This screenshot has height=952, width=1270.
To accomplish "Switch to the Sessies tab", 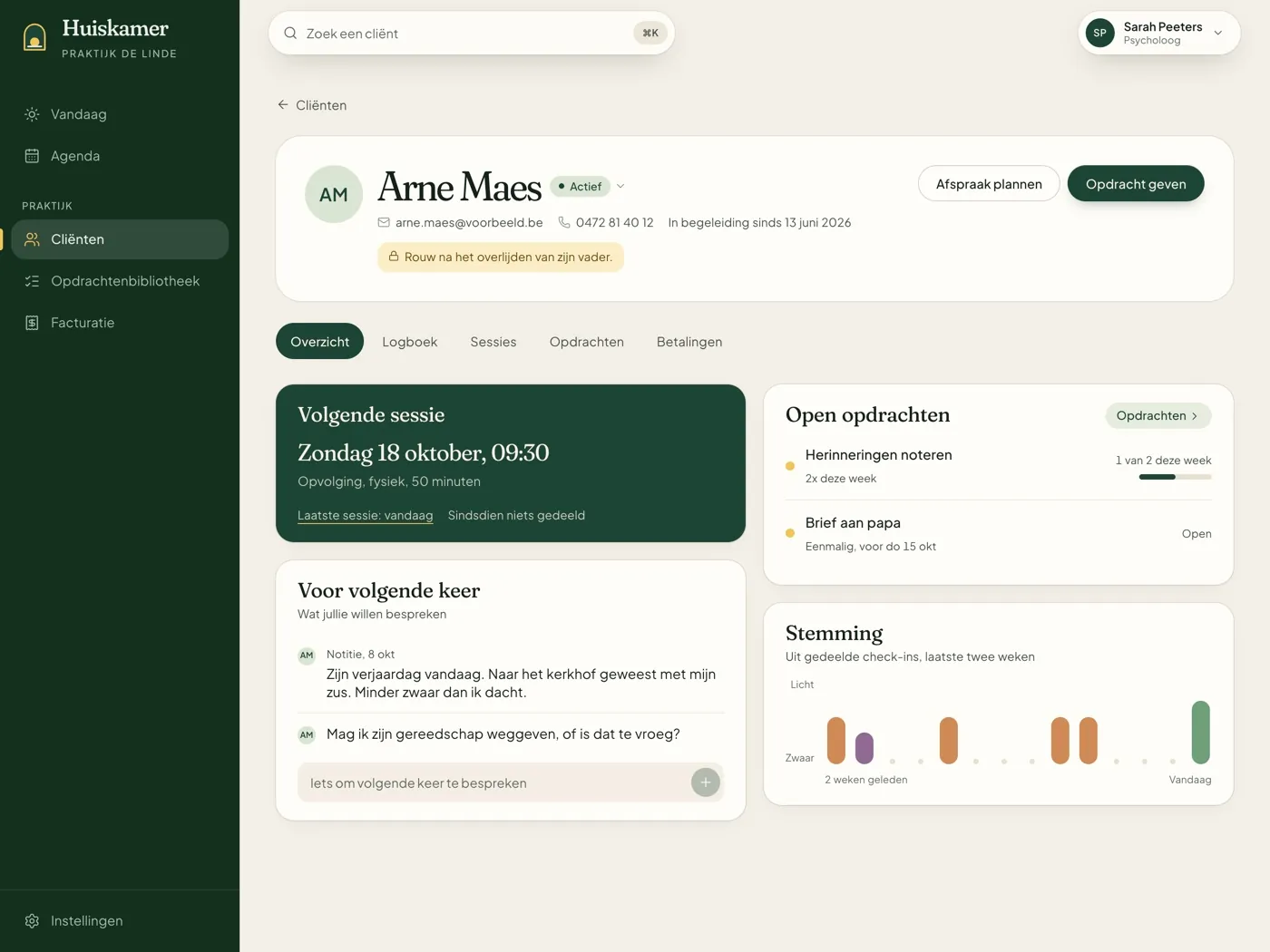I will (493, 342).
